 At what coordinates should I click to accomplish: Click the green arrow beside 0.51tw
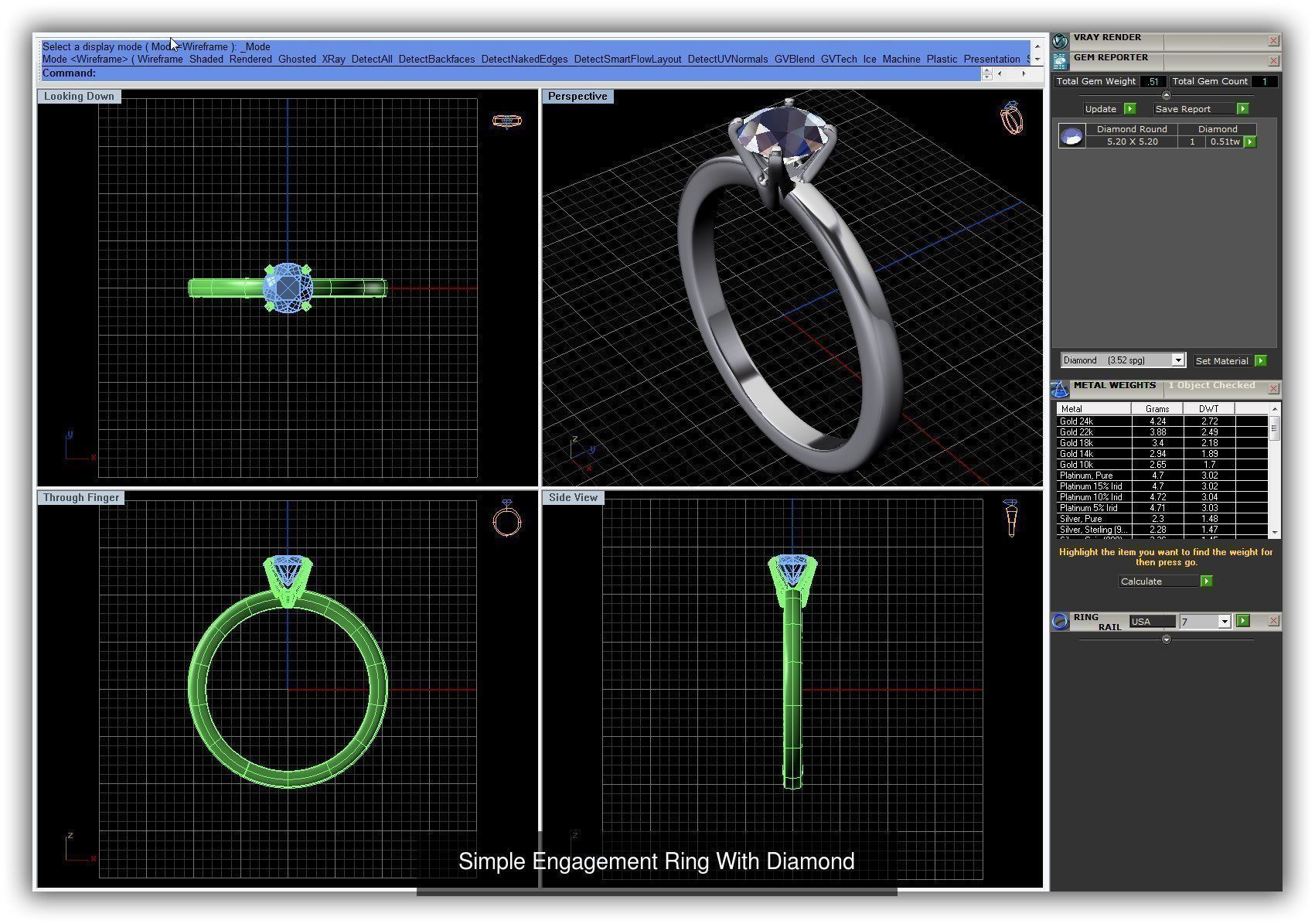[x=1250, y=142]
